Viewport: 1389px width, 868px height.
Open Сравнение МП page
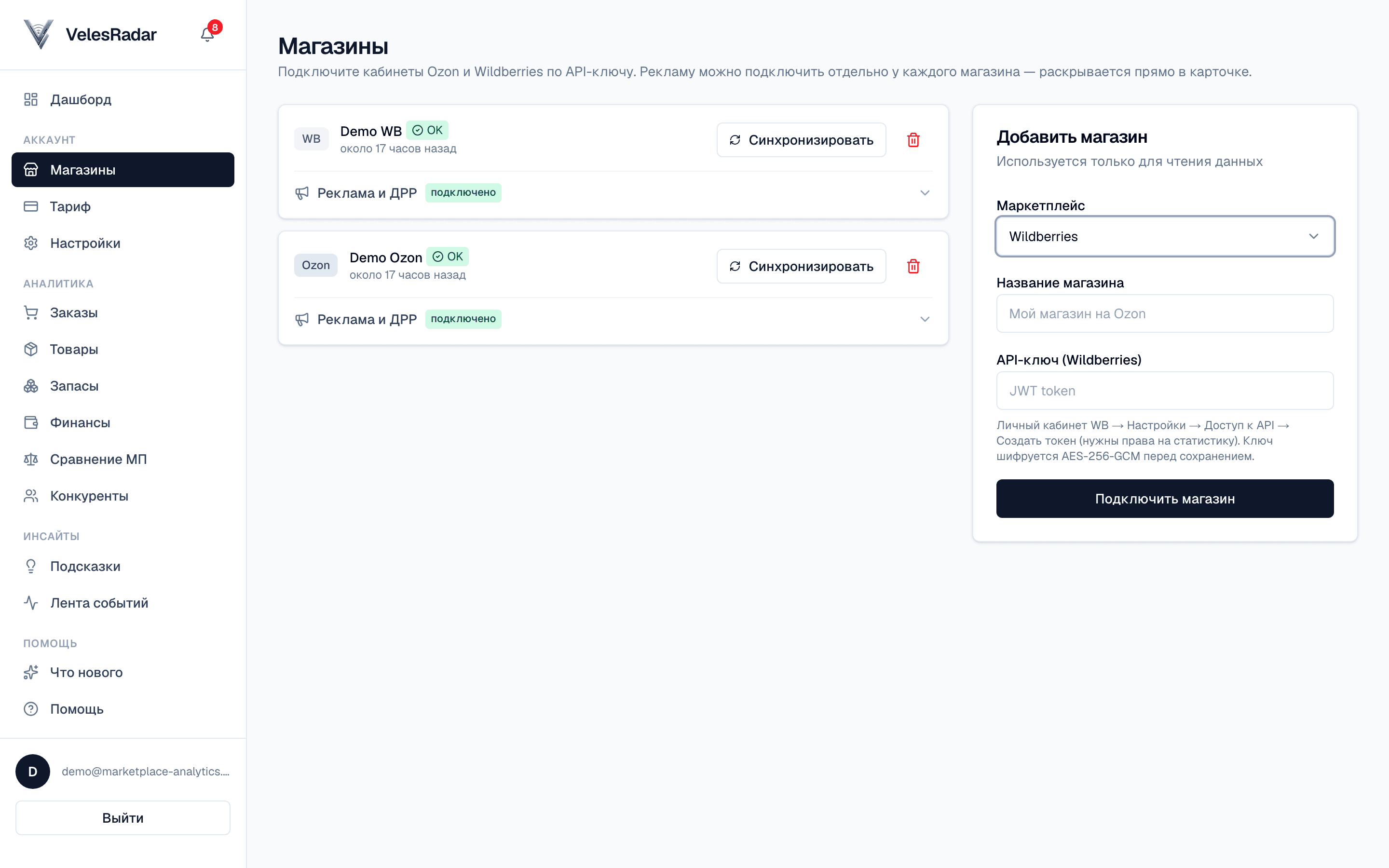(x=123, y=459)
